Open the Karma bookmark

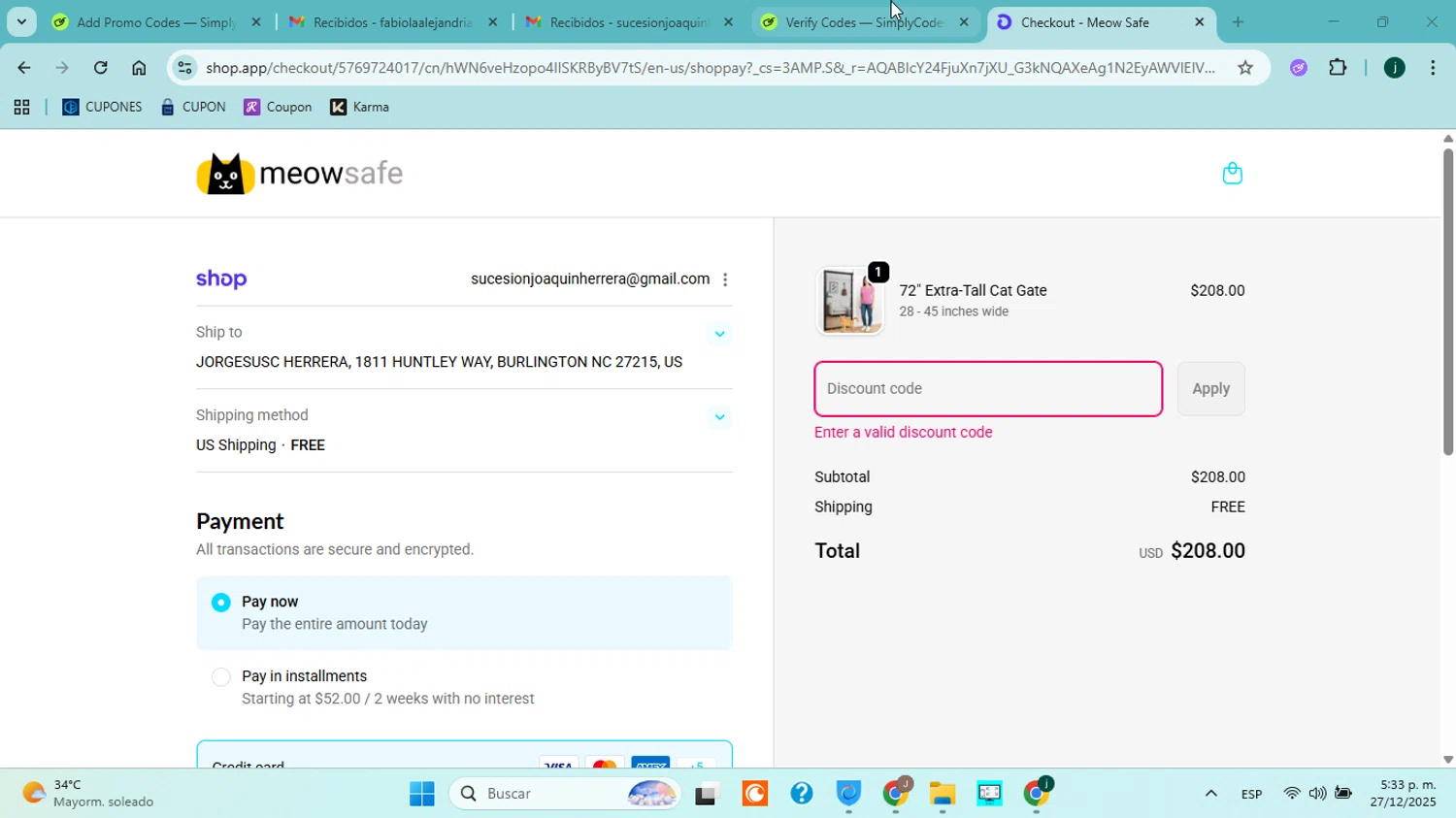(360, 108)
